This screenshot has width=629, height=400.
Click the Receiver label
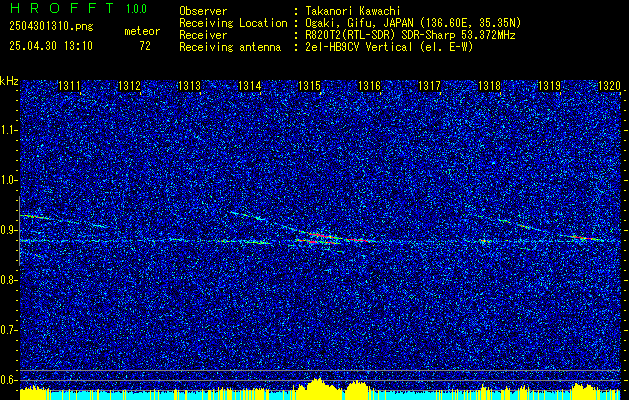click(x=203, y=35)
